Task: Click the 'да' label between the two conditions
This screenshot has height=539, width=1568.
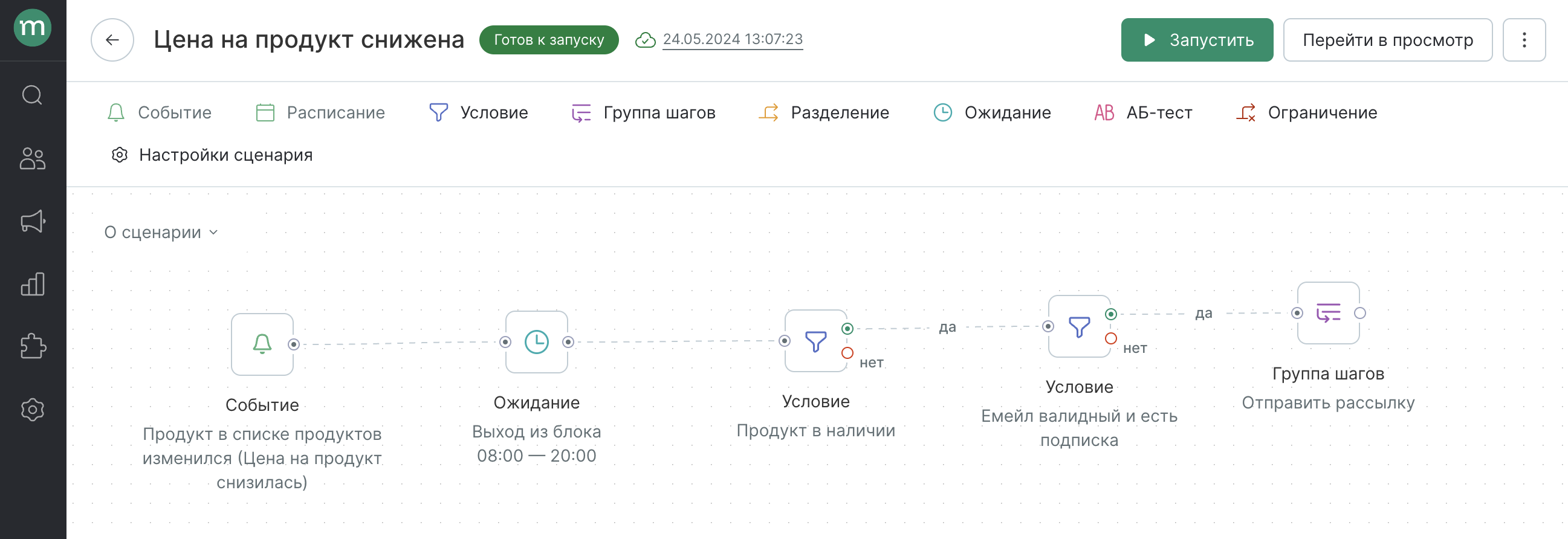Action: point(947,328)
